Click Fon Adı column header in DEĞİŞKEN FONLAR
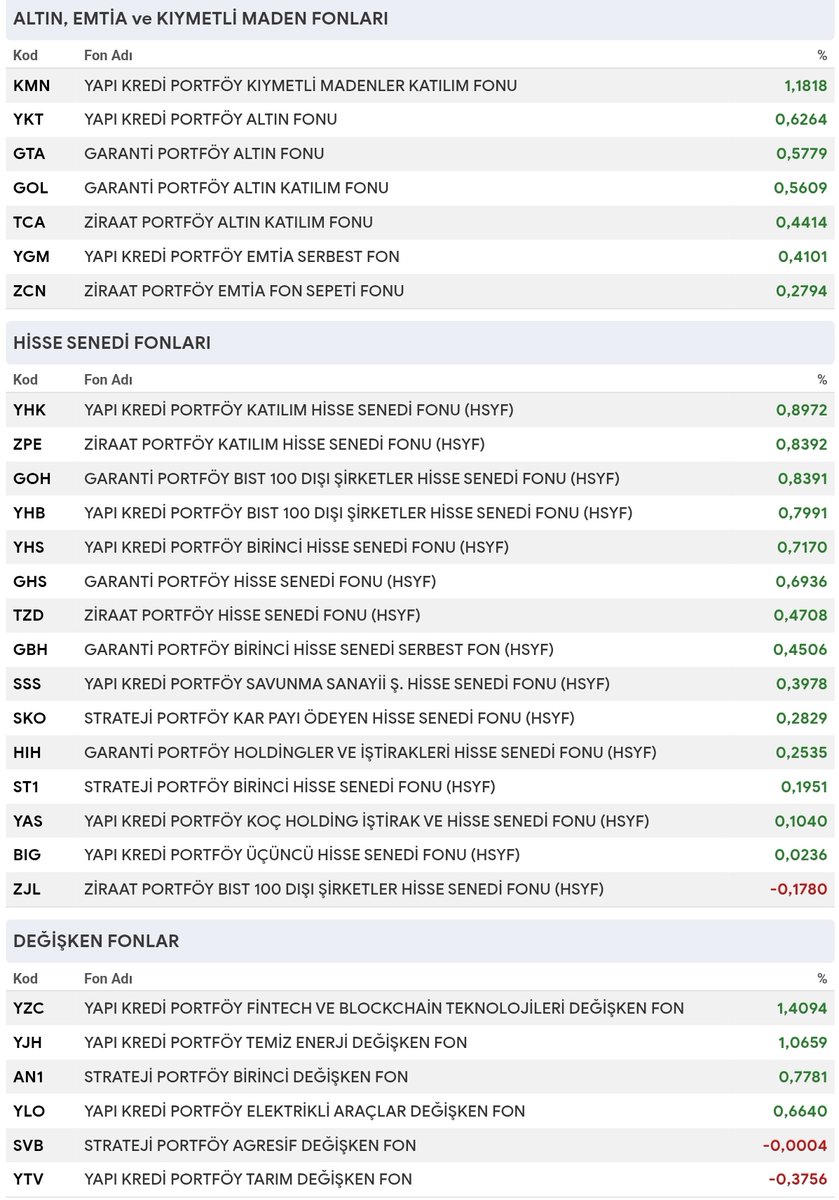The height and width of the screenshot is (1200, 839). coord(108,978)
